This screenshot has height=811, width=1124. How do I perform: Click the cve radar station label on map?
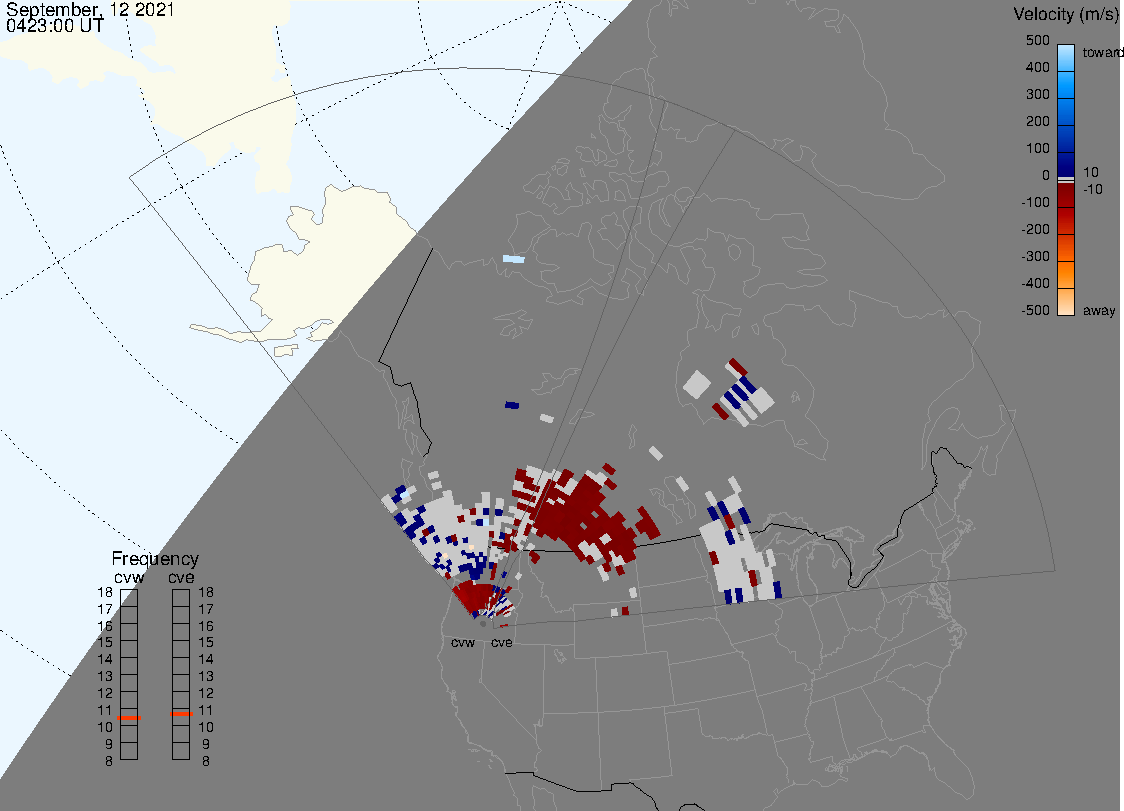pos(502,642)
